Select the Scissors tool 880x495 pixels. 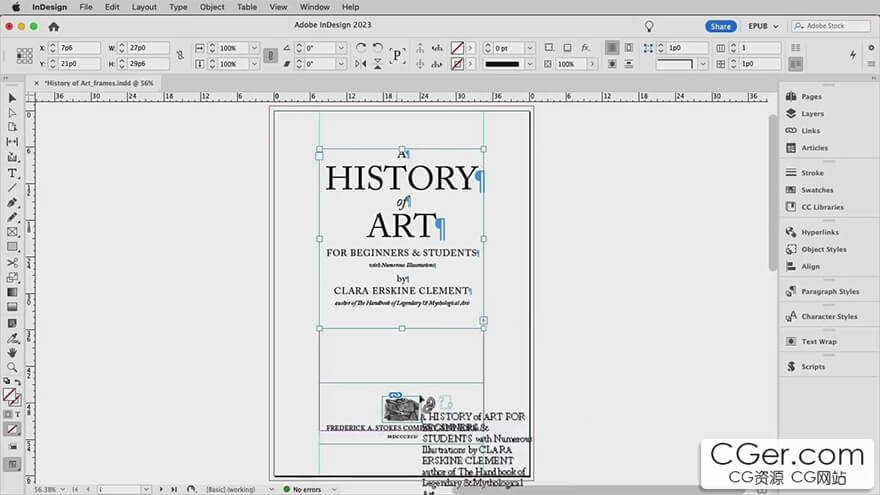[12, 263]
